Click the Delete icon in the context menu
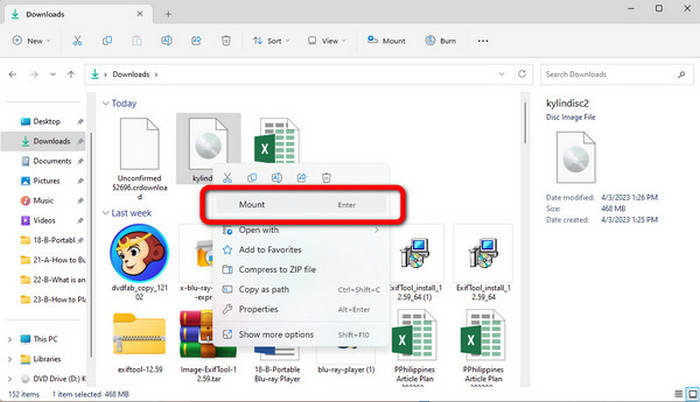The height and width of the screenshot is (402, 700). pyautogui.click(x=326, y=178)
